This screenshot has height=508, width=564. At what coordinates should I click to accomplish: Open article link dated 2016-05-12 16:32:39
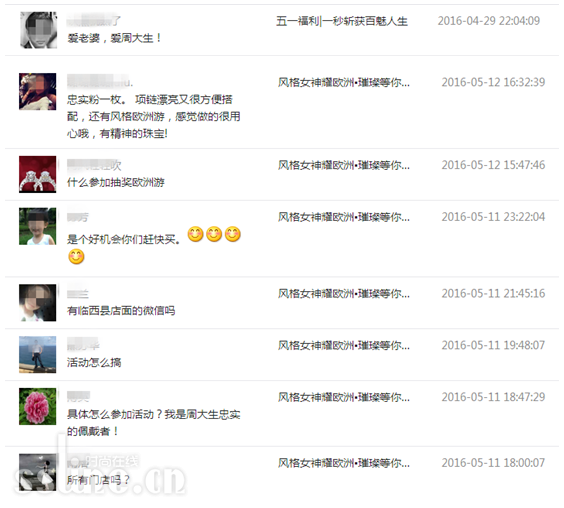[344, 83]
